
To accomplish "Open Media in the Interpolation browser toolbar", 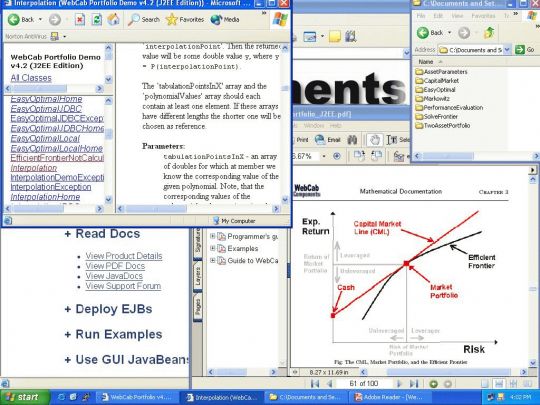I will pyautogui.click(x=225, y=20).
